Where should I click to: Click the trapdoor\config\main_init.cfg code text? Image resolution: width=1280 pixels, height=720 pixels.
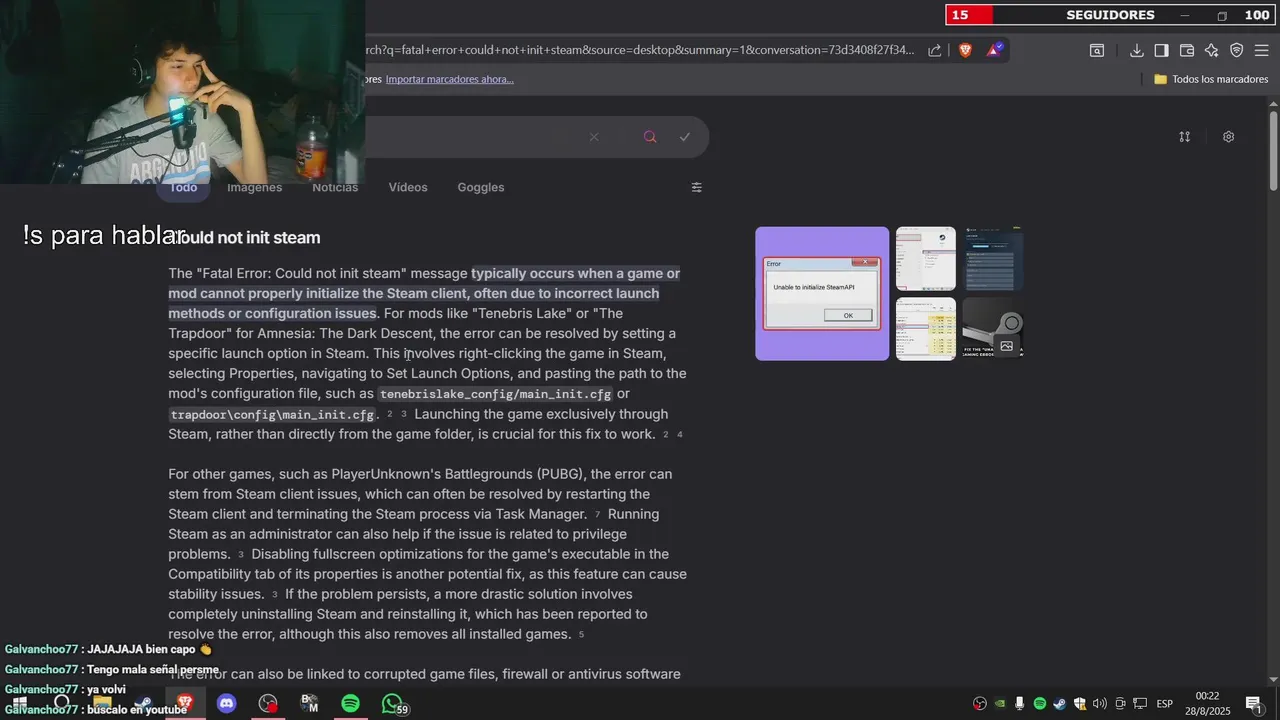[273, 415]
